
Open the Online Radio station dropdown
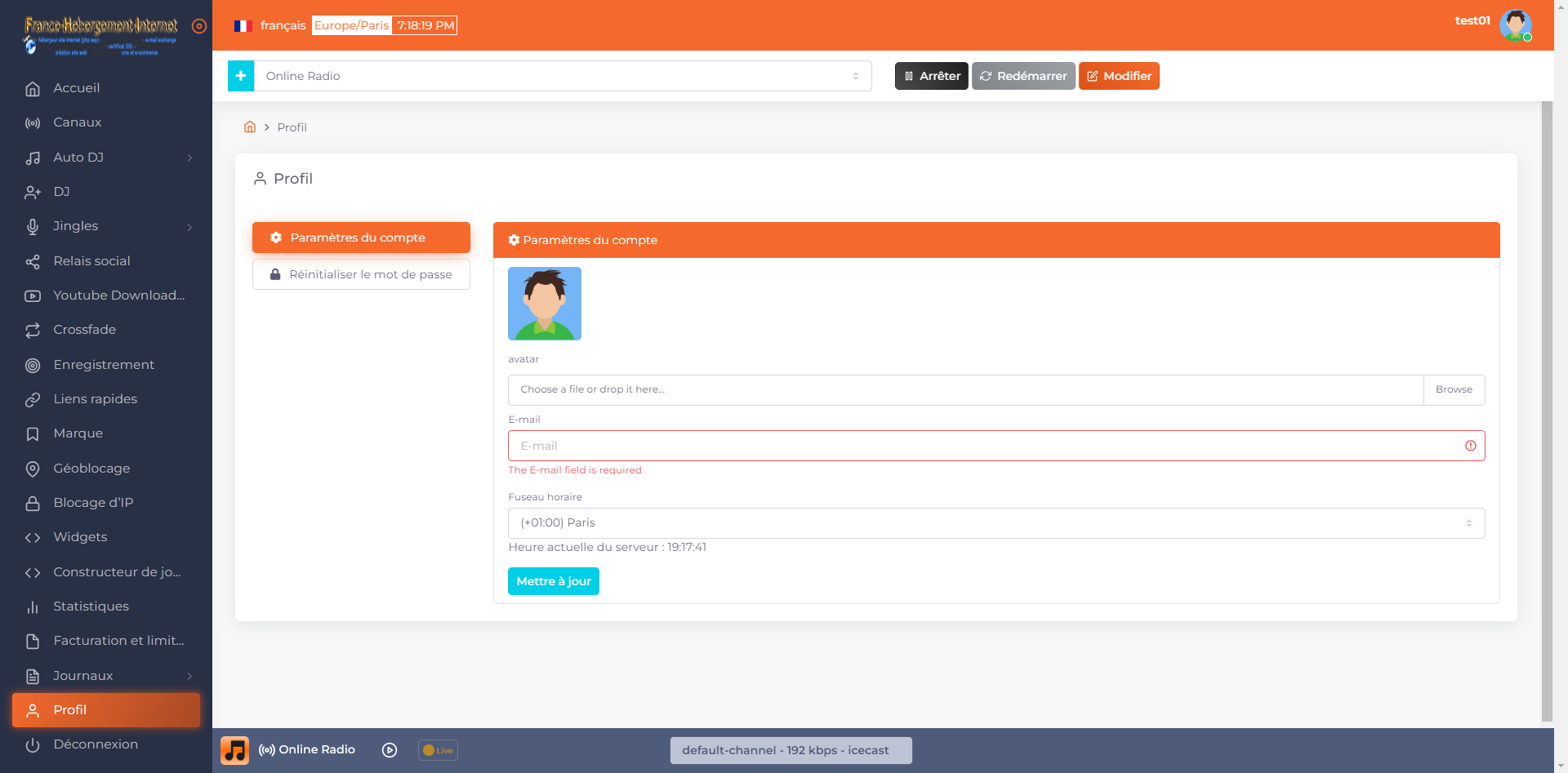coord(562,76)
